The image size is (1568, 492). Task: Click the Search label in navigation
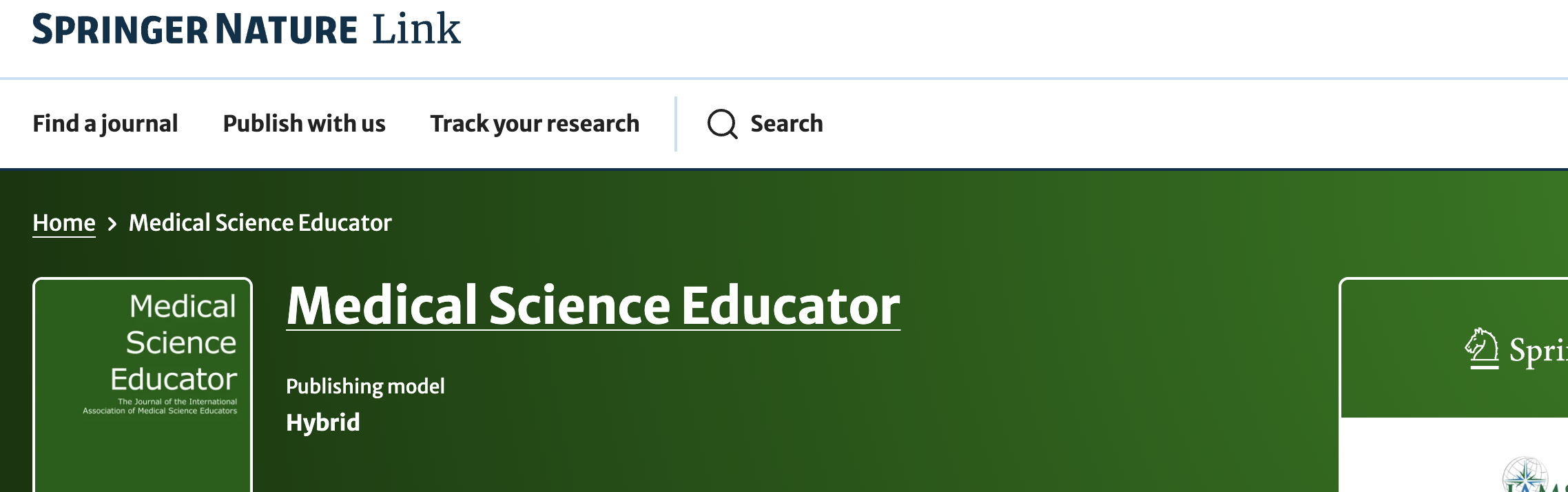(787, 123)
